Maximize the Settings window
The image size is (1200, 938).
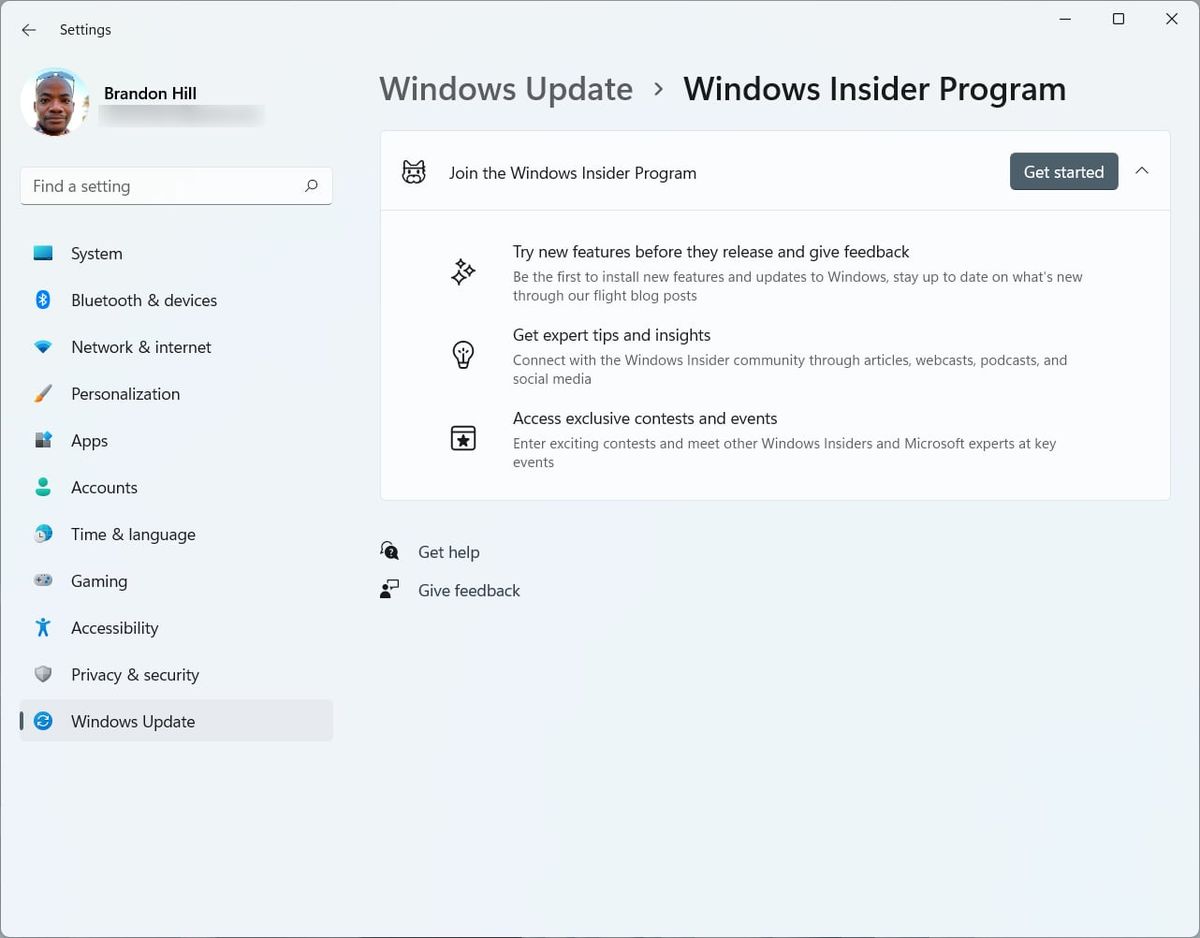click(1119, 19)
